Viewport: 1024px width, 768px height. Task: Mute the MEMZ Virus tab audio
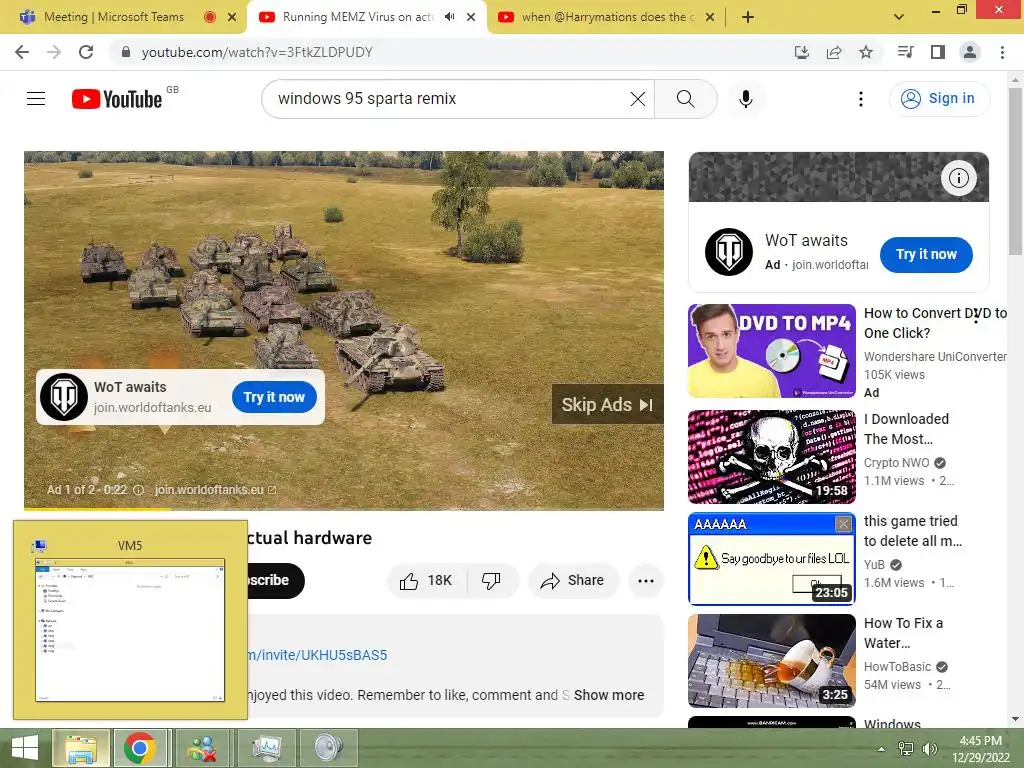point(449,17)
